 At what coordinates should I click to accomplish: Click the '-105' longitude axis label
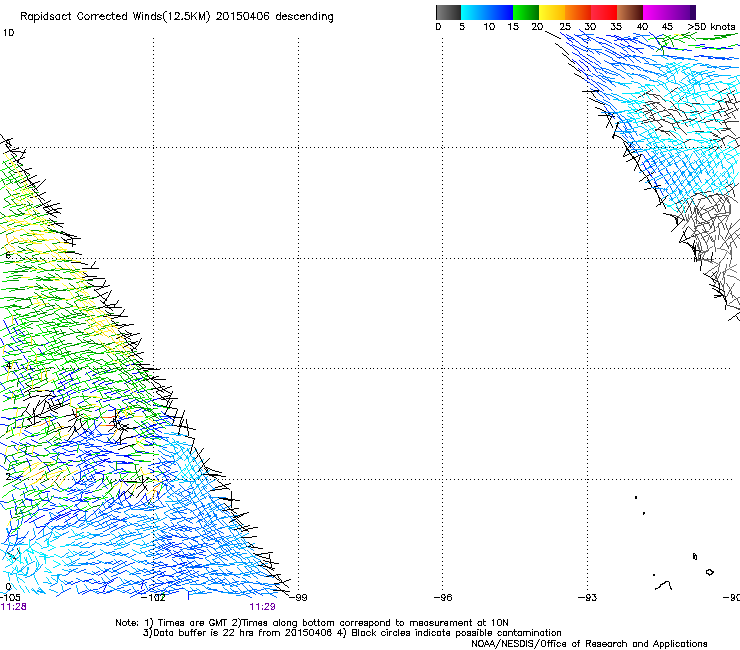(10, 598)
